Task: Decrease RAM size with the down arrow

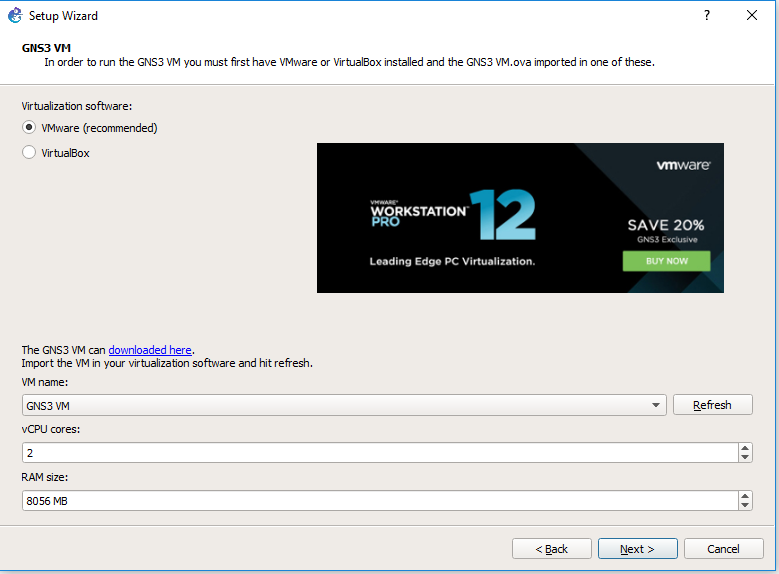Action: point(745,505)
